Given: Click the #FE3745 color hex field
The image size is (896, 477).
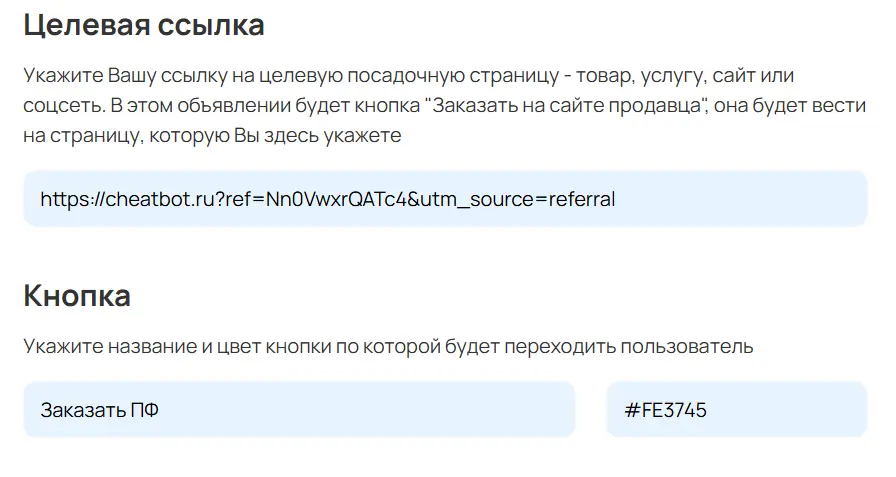Looking at the screenshot, I should click(x=736, y=409).
